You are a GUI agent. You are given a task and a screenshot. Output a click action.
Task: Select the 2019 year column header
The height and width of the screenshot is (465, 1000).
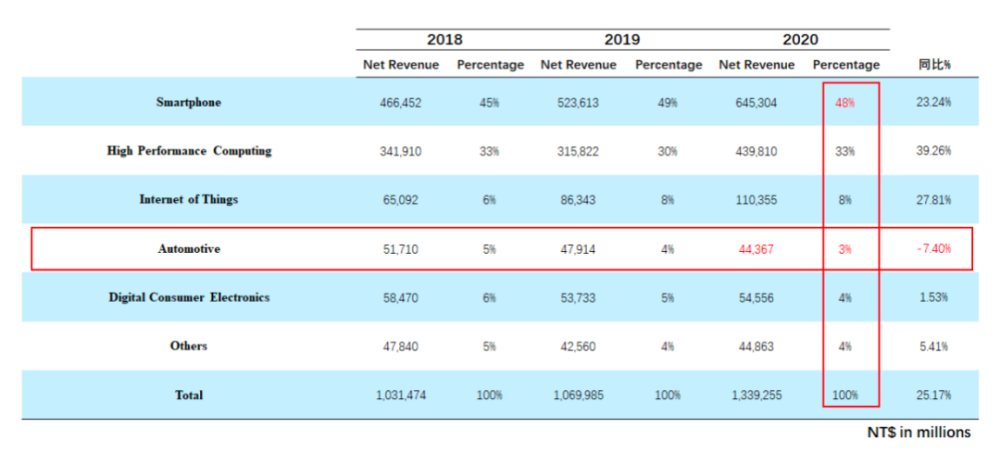tap(622, 40)
